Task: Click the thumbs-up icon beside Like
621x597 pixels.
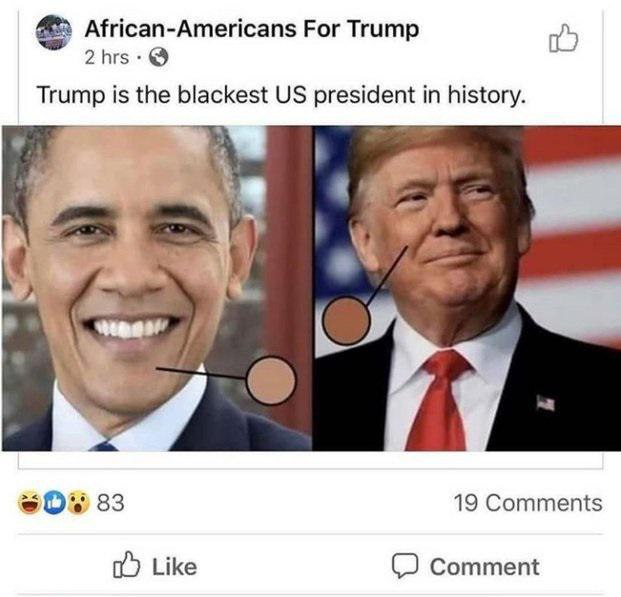Action: [126, 565]
